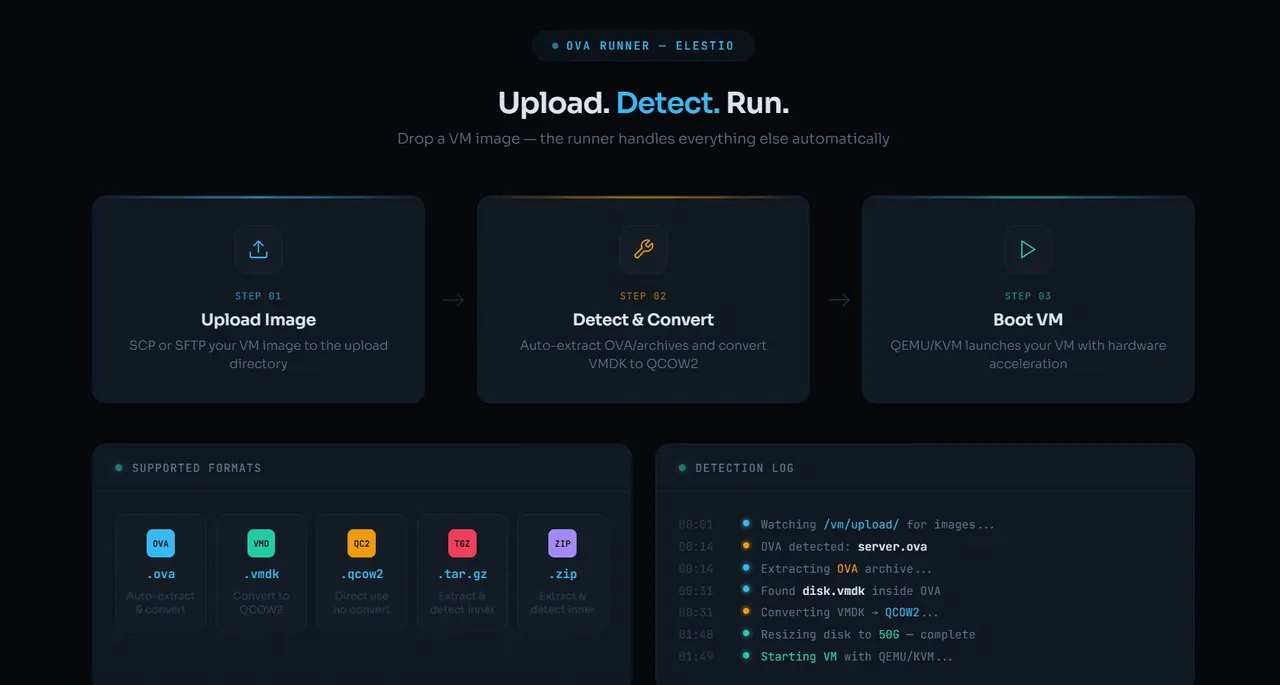Click the /vm/upload/ path in the log
Screen dimensions: 1280x685
(862, 524)
